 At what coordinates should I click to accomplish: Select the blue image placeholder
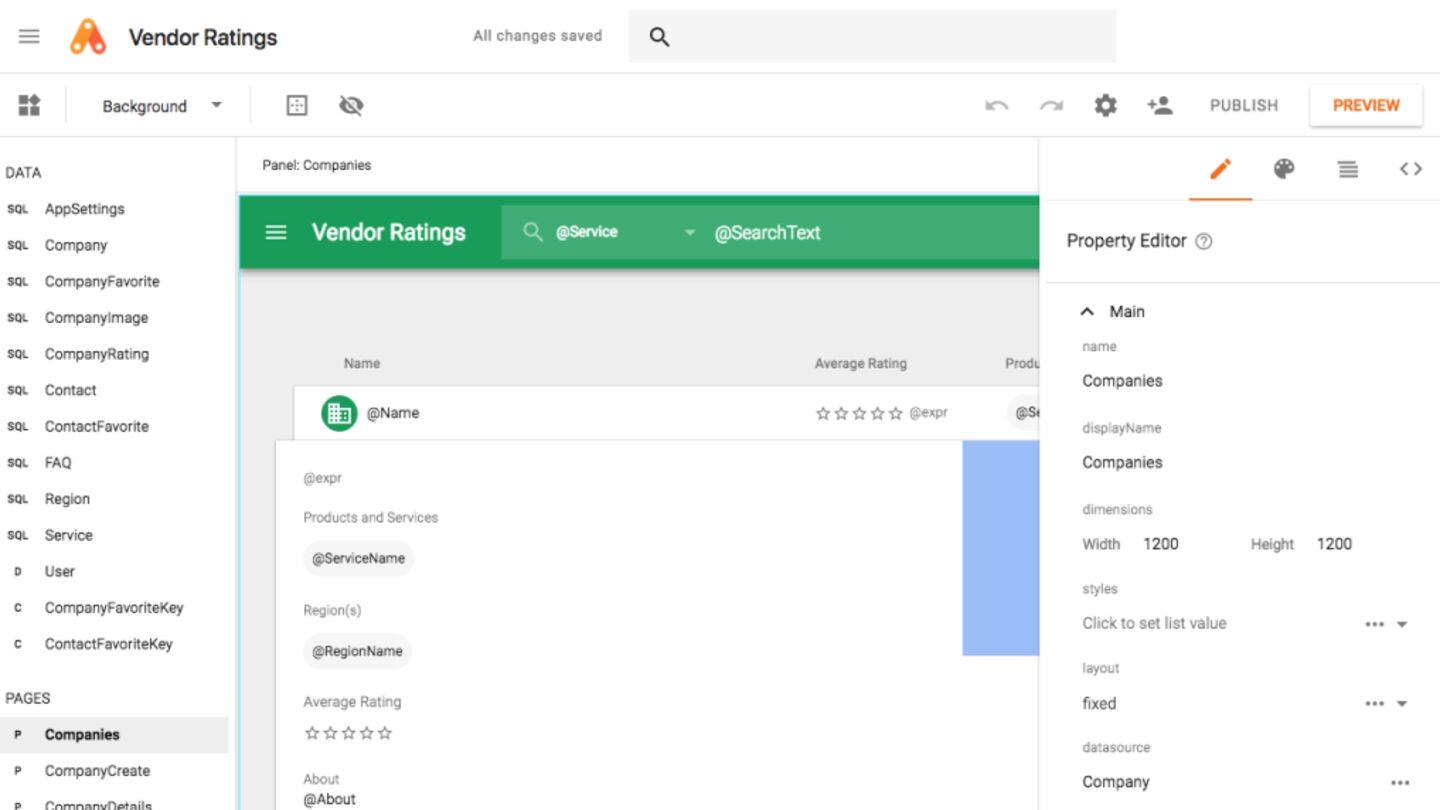pos(1001,548)
